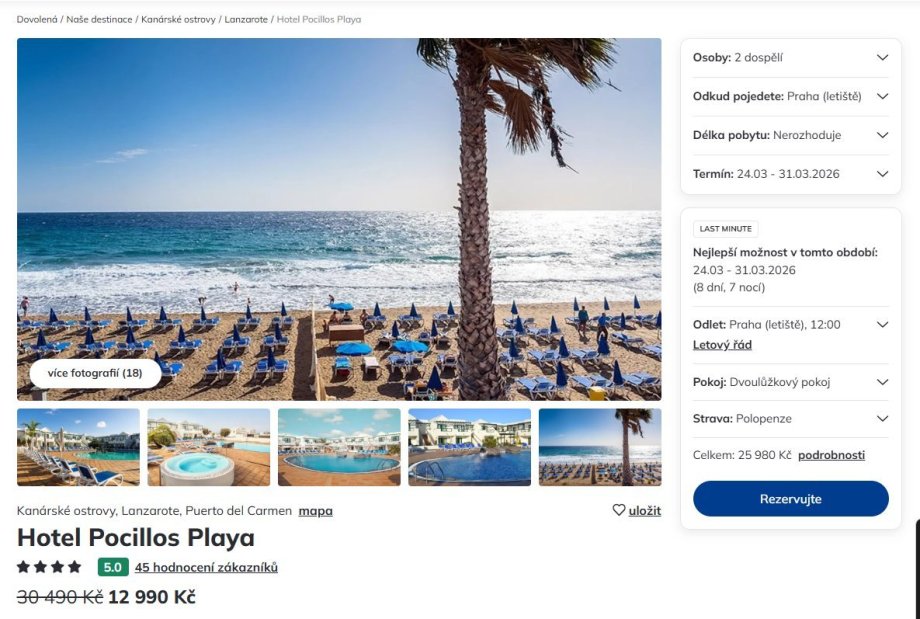
Task: Expand the Délka pobytu selector
Action: click(790, 135)
